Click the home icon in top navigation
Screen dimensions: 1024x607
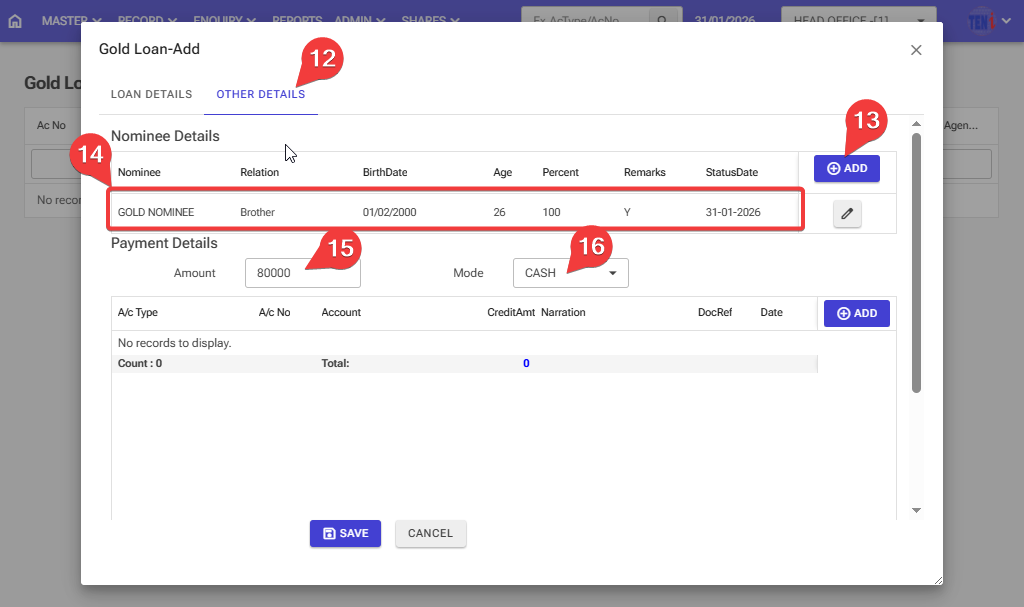14,20
